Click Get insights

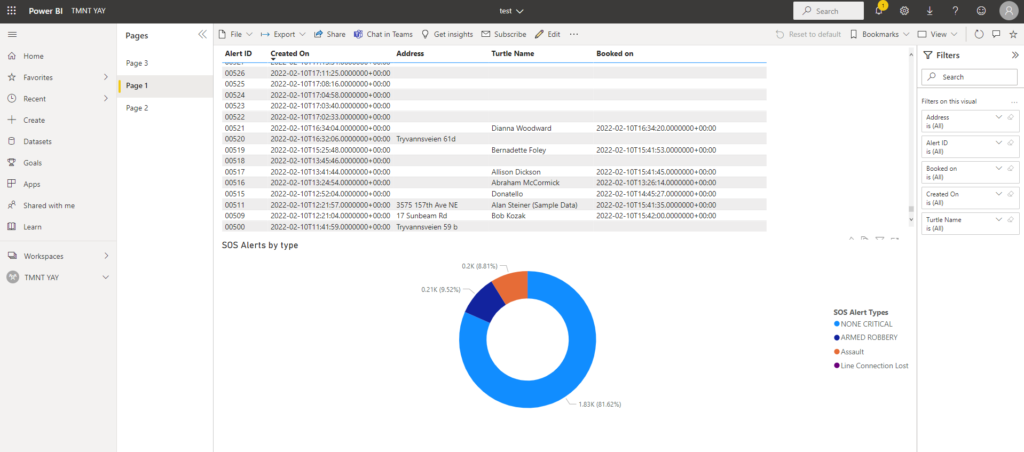[x=447, y=34]
